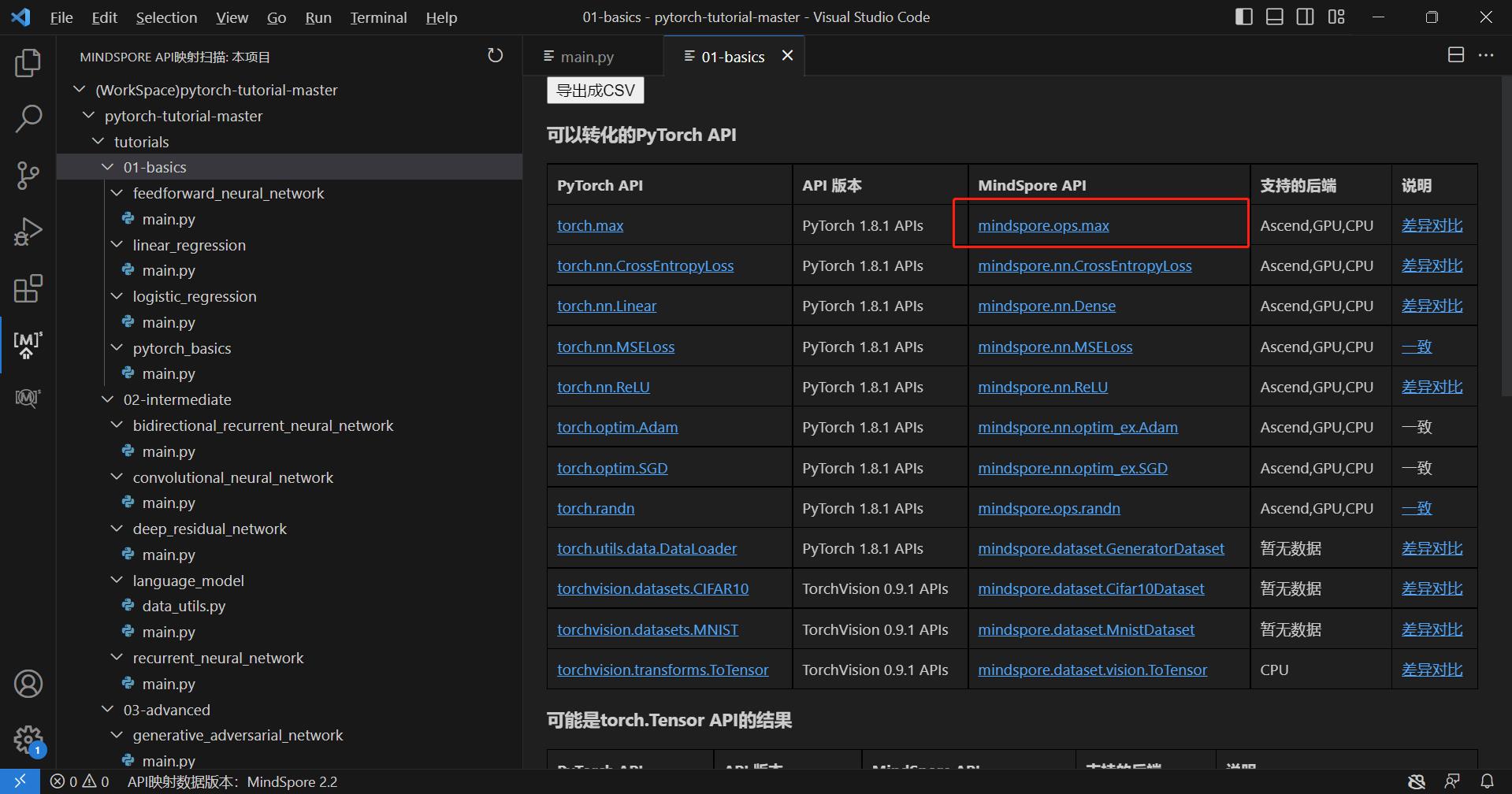Toggle Primary Side Bar layout icon
This screenshot has width=1512, height=794.
[x=1244, y=17]
